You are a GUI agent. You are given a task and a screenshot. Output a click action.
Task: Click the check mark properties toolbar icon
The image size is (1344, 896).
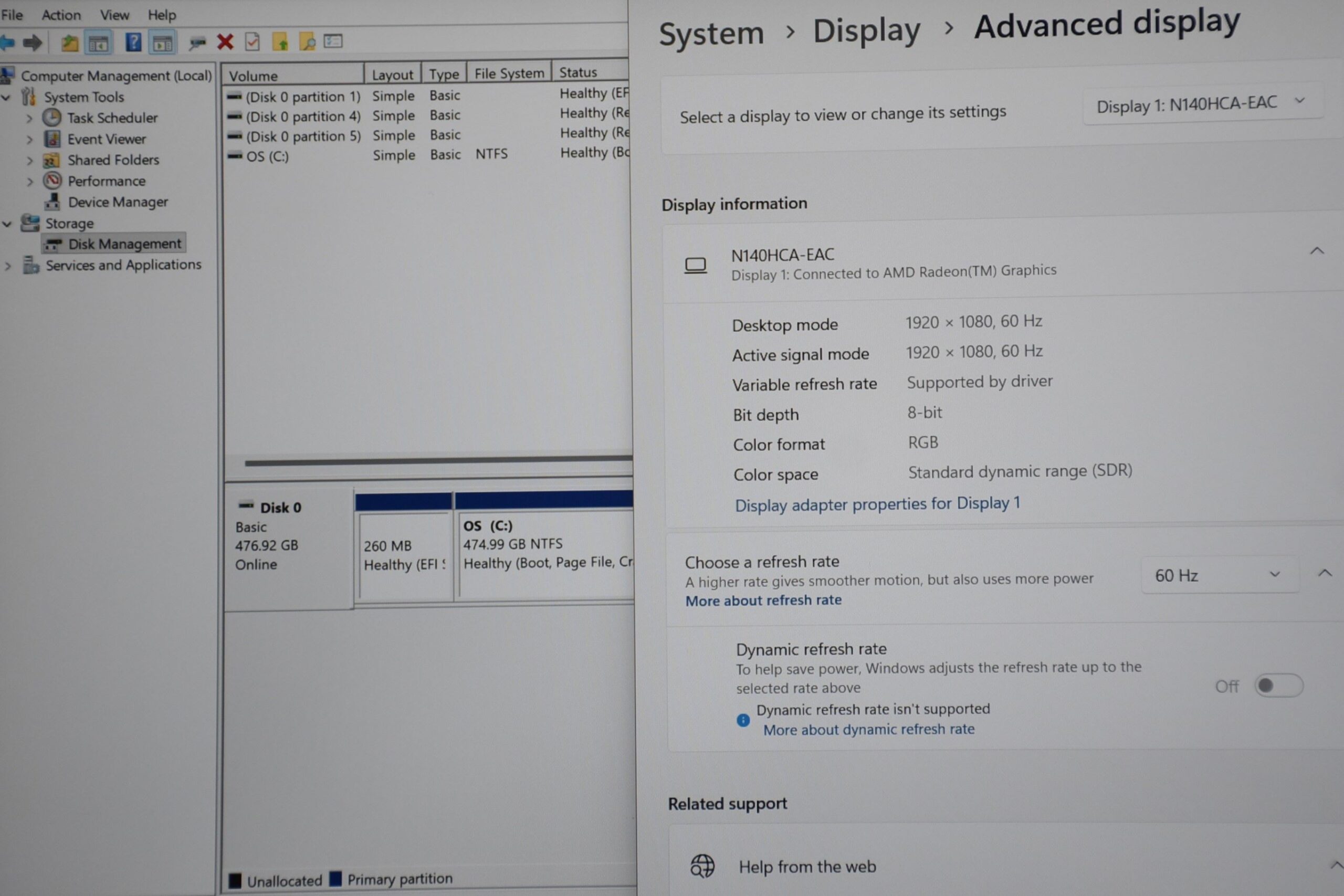[252, 41]
